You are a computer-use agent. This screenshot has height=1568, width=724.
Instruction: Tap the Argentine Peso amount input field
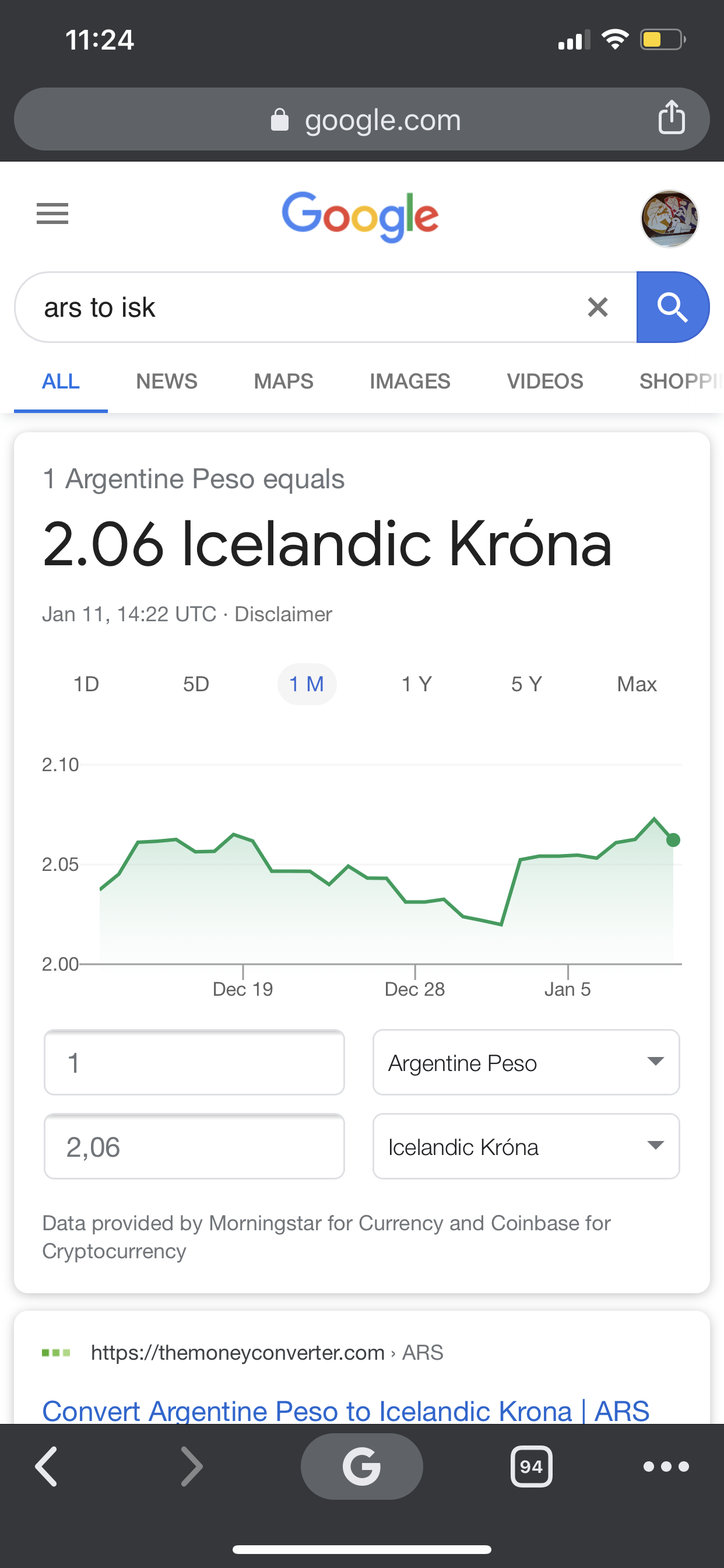click(x=194, y=1063)
